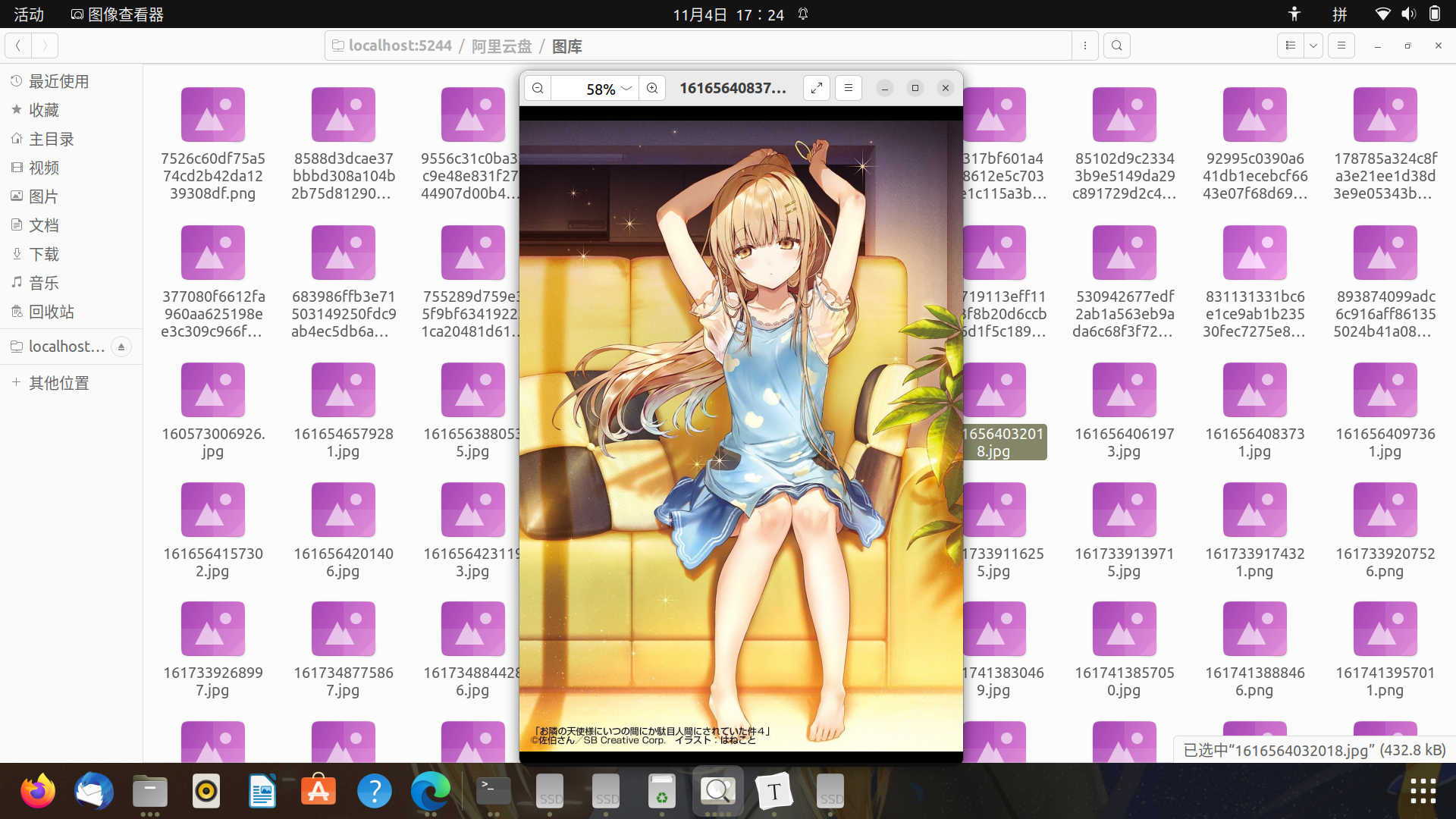
Task: Select file 1616546579281.jpg
Action: pyautogui.click(x=344, y=411)
